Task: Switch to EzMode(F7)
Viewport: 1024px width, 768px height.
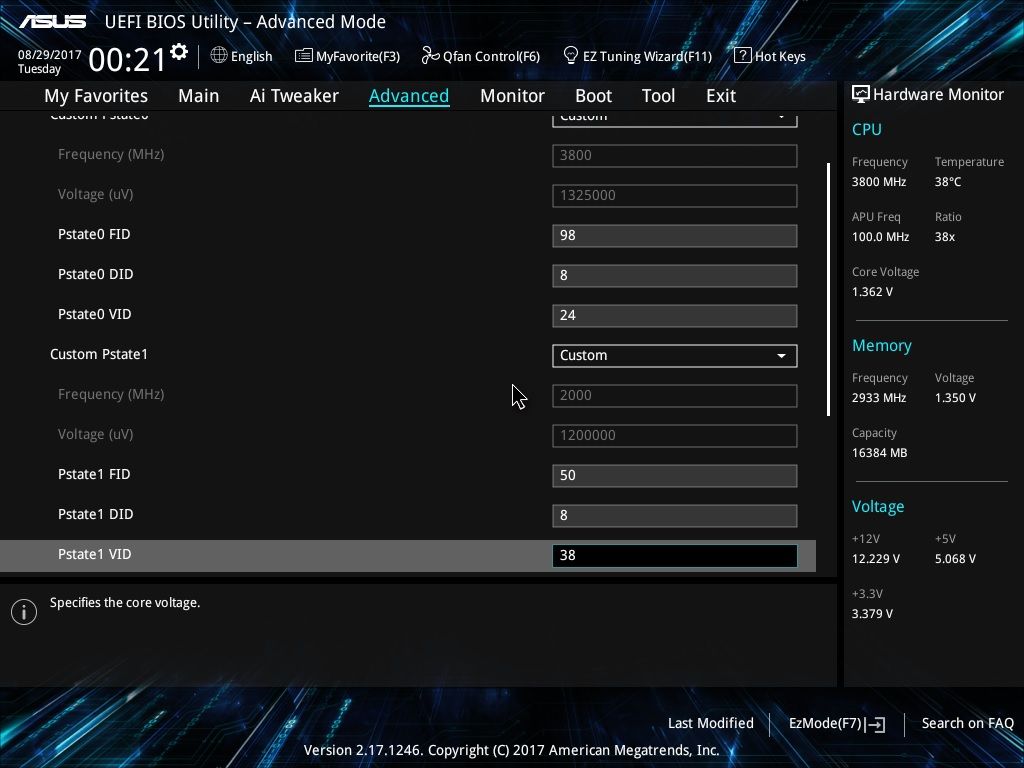Action: tap(837, 724)
